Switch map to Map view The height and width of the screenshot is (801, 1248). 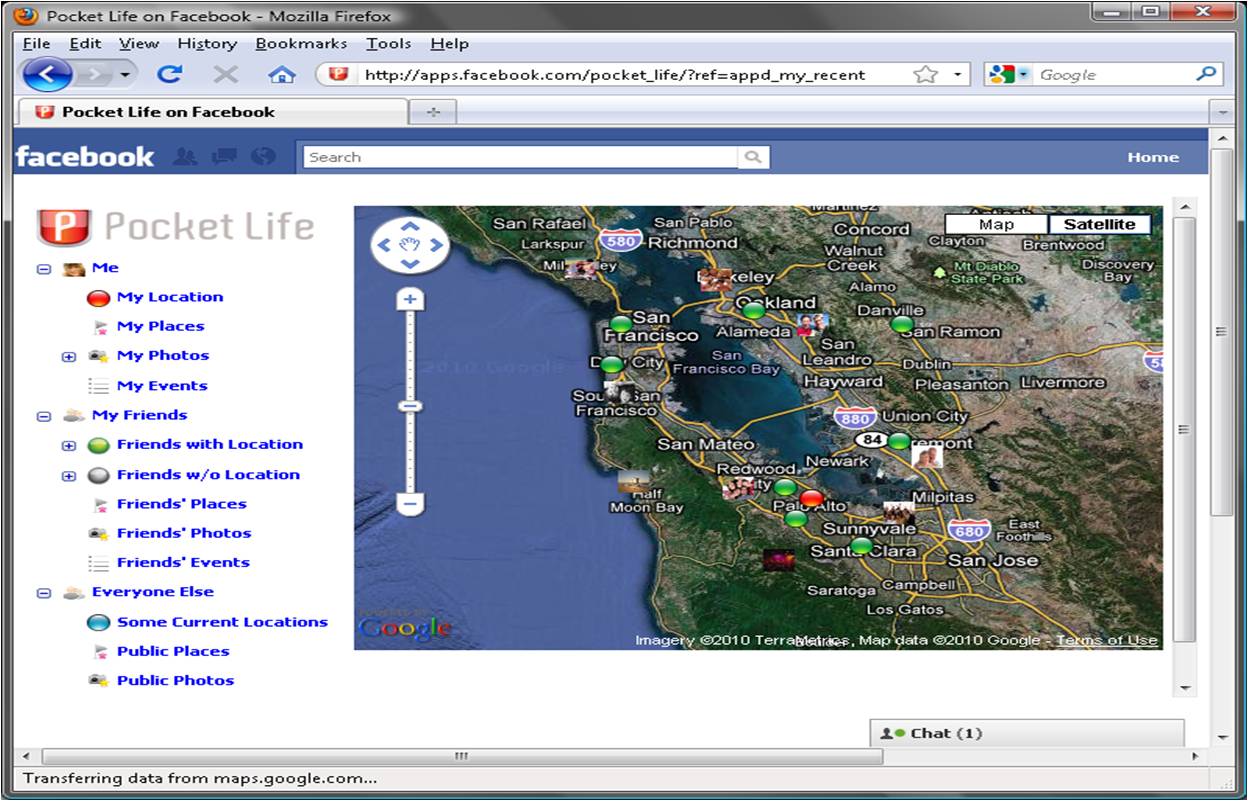pos(996,224)
